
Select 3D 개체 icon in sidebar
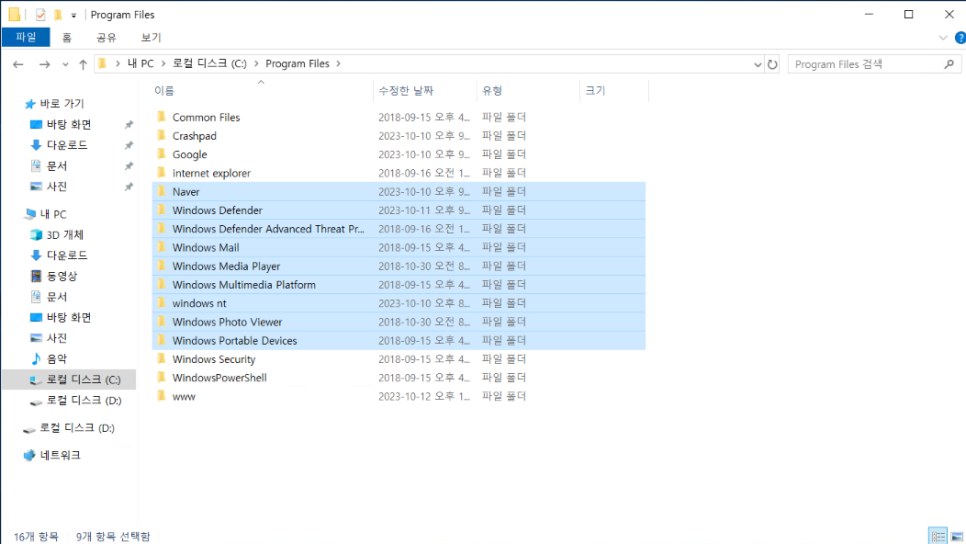(x=37, y=235)
